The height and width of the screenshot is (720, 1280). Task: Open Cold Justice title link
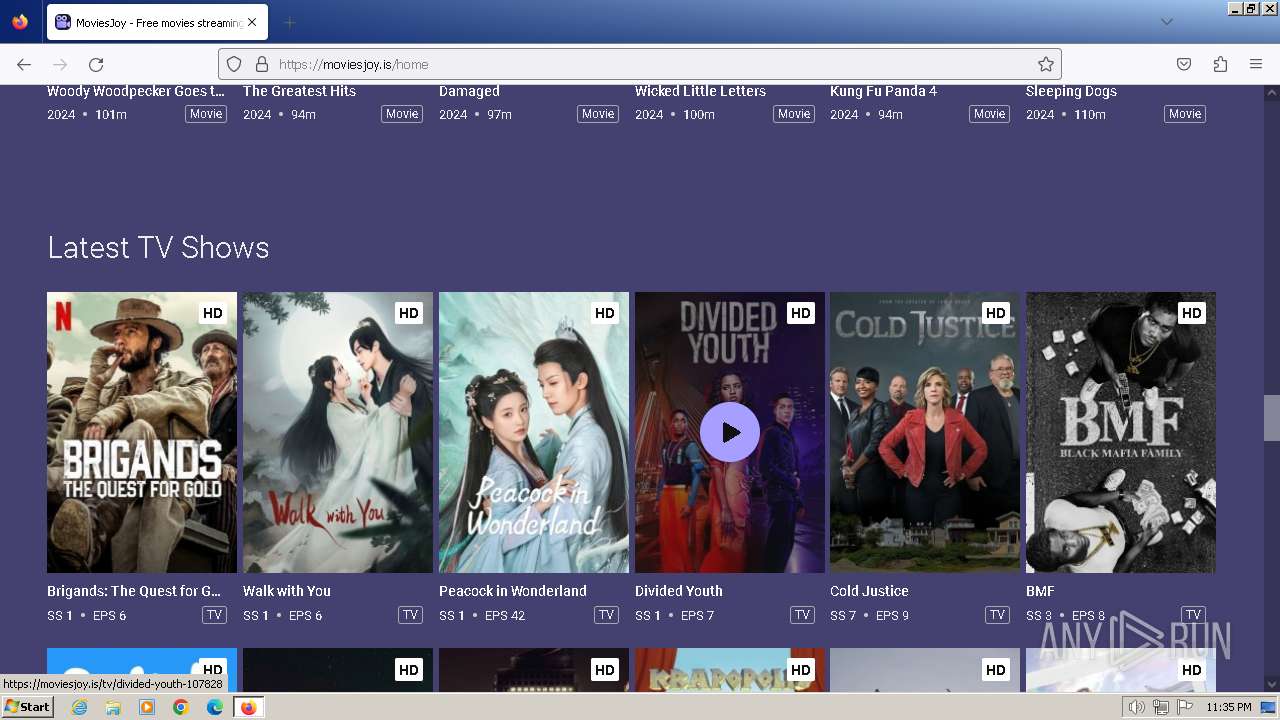(x=869, y=591)
